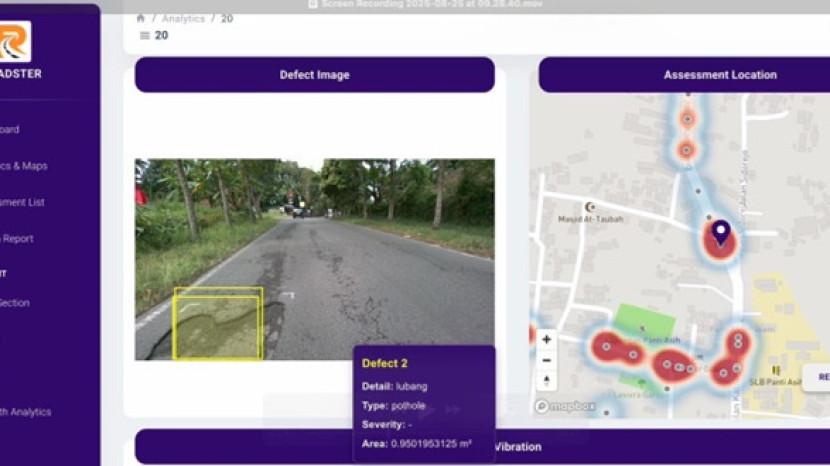Viewport: 830px width, 466px height.
Task: Click the Mapbox logo on the map
Action: click(x=565, y=407)
